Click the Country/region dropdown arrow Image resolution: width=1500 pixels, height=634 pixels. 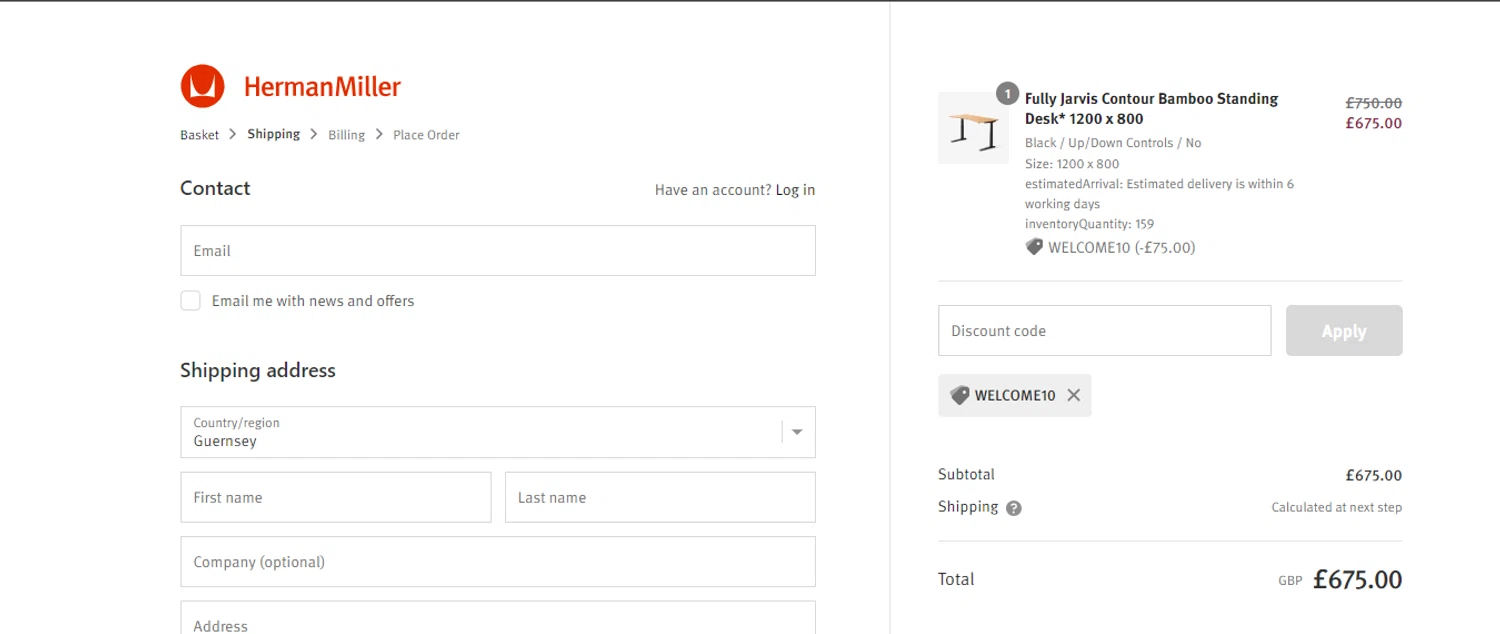[x=797, y=432]
